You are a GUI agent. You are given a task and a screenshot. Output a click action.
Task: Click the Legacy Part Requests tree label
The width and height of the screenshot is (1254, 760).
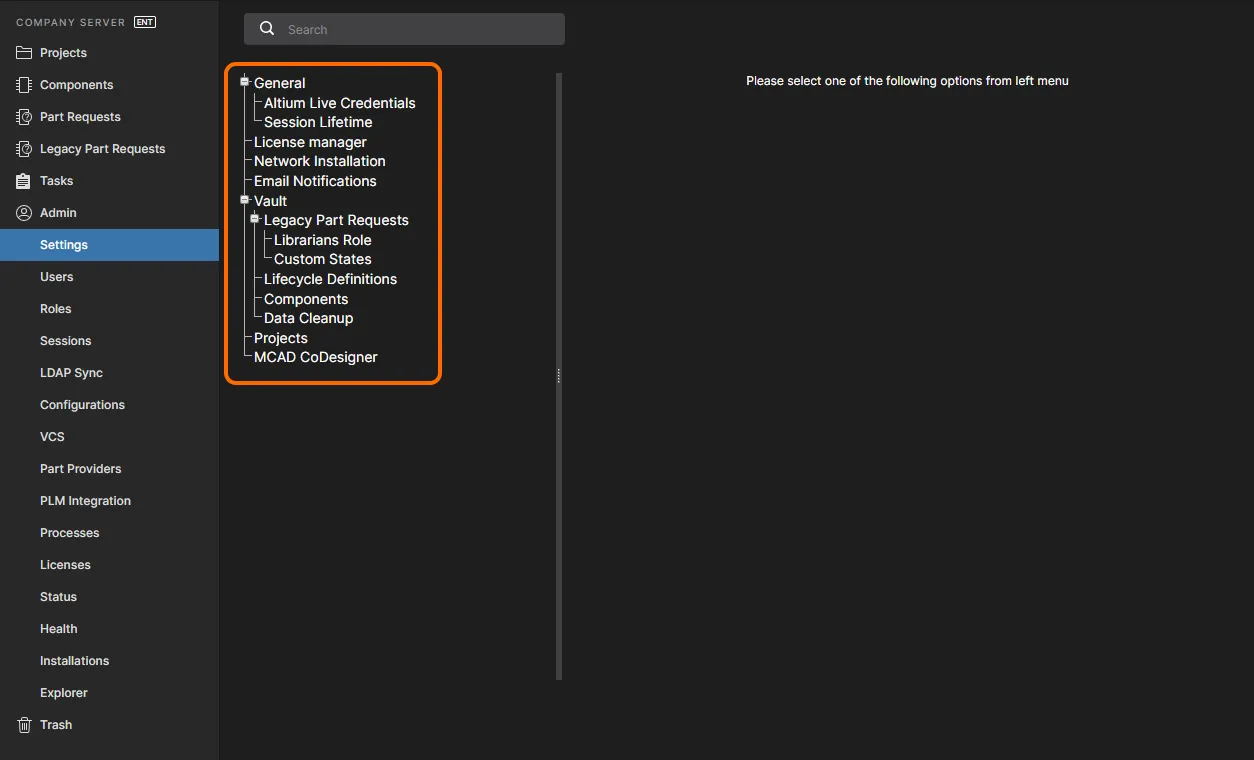pos(336,220)
